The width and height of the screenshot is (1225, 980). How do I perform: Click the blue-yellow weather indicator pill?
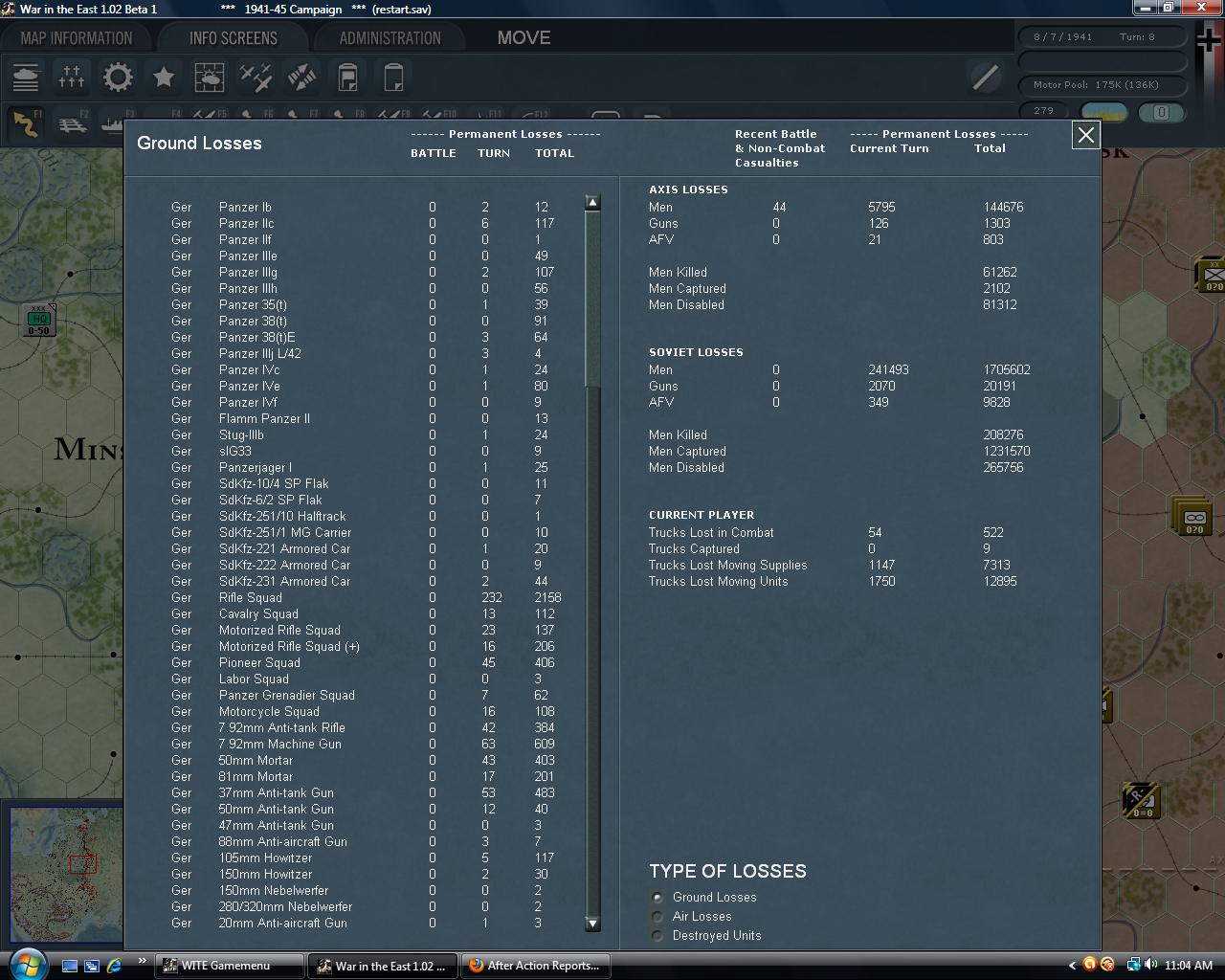(1104, 112)
